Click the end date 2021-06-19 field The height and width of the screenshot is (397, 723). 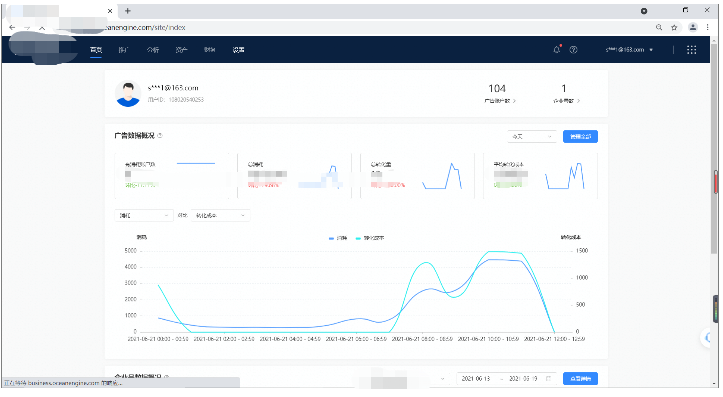pos(523,379)
